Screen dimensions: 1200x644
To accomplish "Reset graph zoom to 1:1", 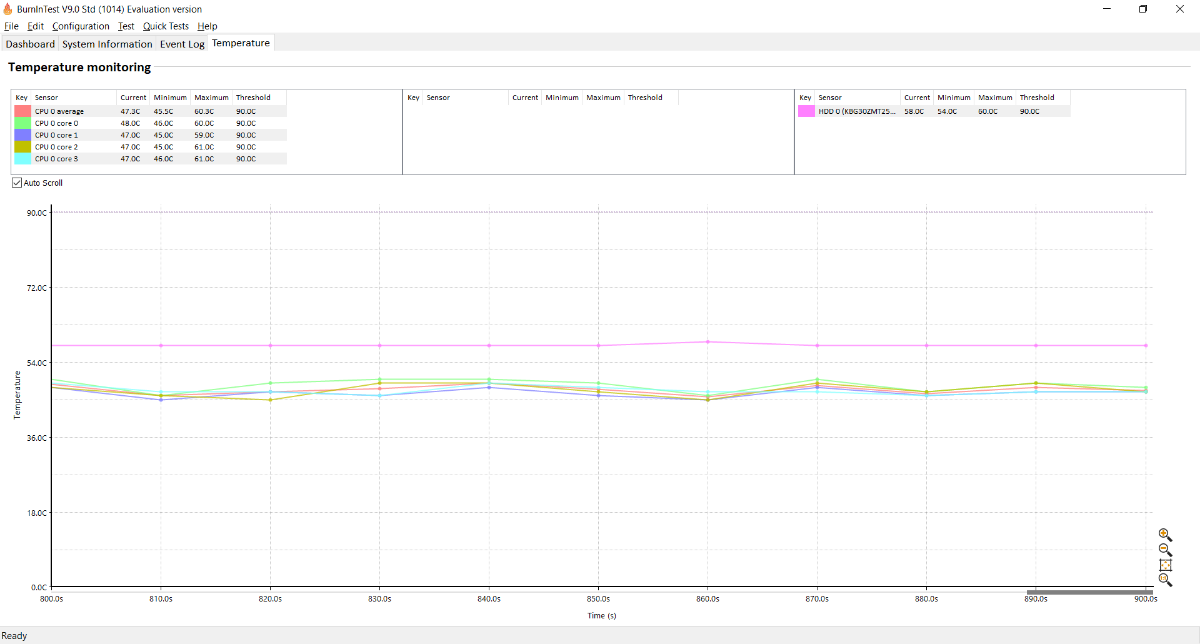I will pyautogui.click(x=1164, y=580).
